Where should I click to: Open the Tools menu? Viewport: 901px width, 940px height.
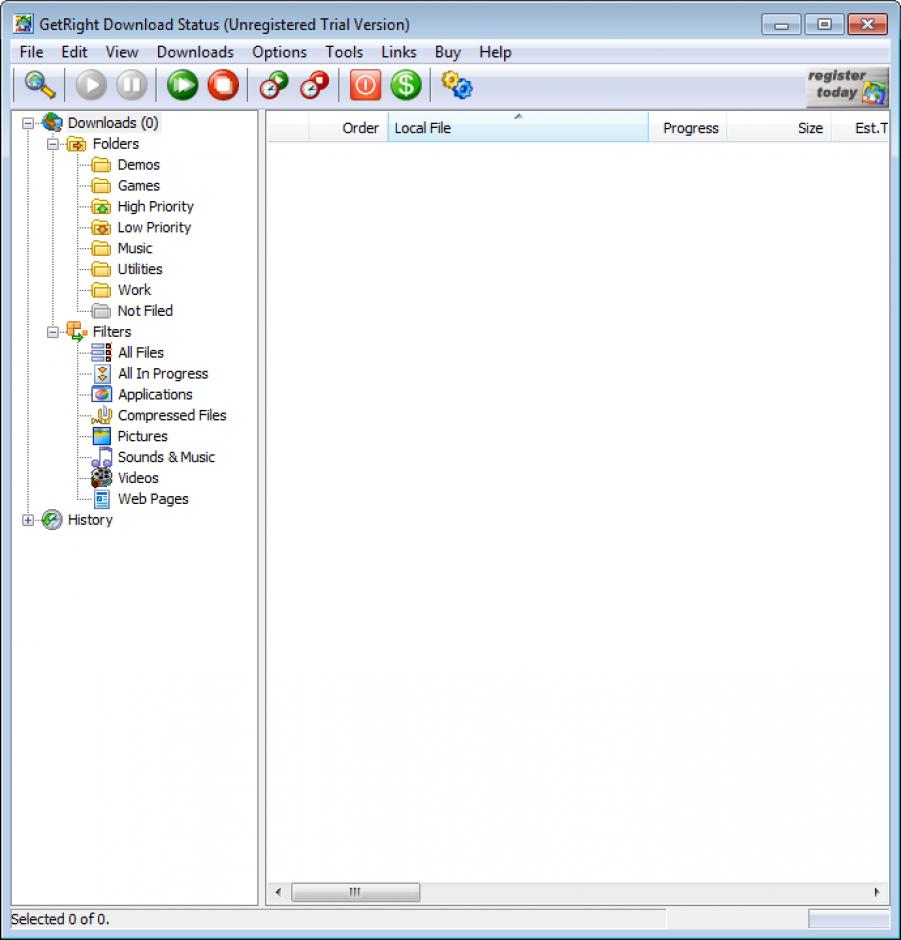point(344,52)
